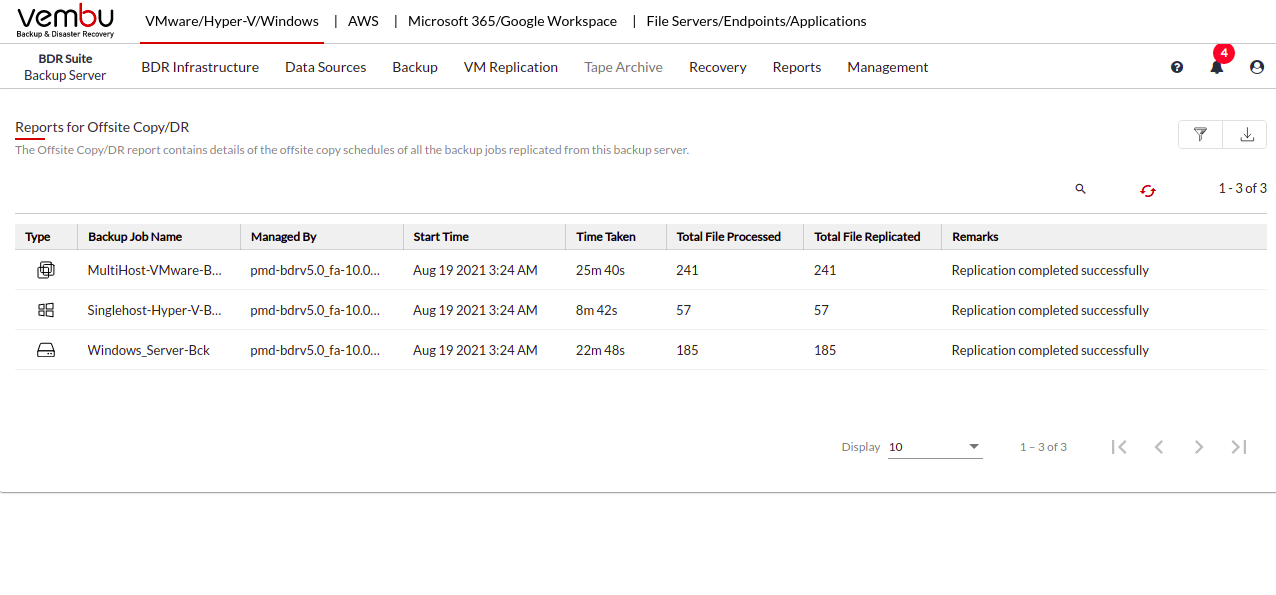Click the 8m 42s time taken value
This screenshot has height=595, width=1276.
click(597, 310)
